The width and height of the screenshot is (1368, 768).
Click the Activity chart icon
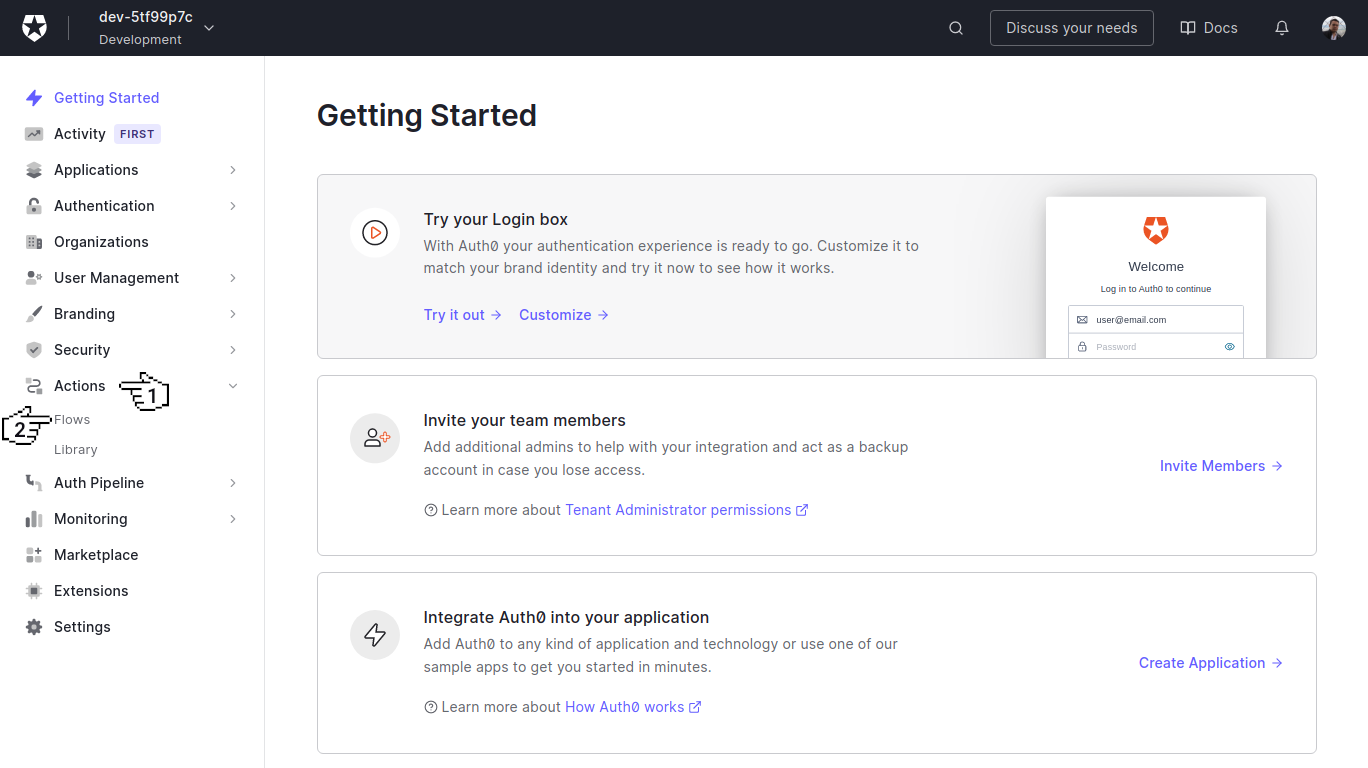tap(33, 133)
